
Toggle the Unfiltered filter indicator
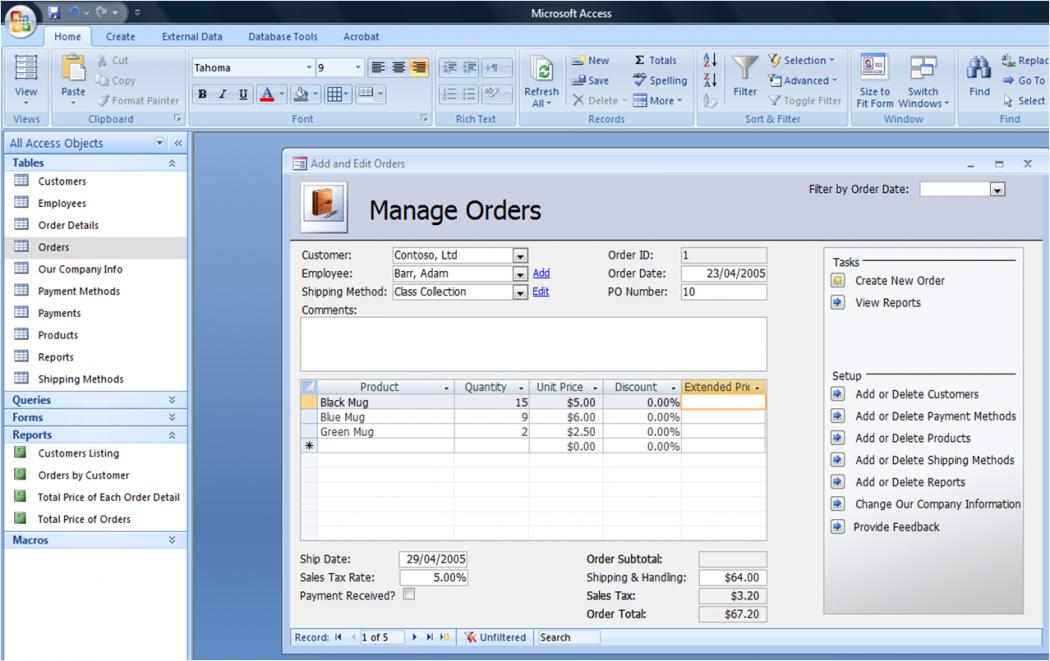click(x=495, y=637)
